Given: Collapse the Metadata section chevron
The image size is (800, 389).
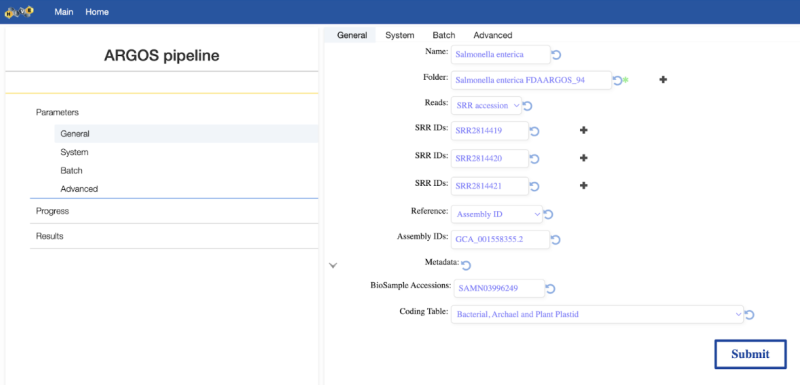Looking at the screenshot, I should coord(333,265).
